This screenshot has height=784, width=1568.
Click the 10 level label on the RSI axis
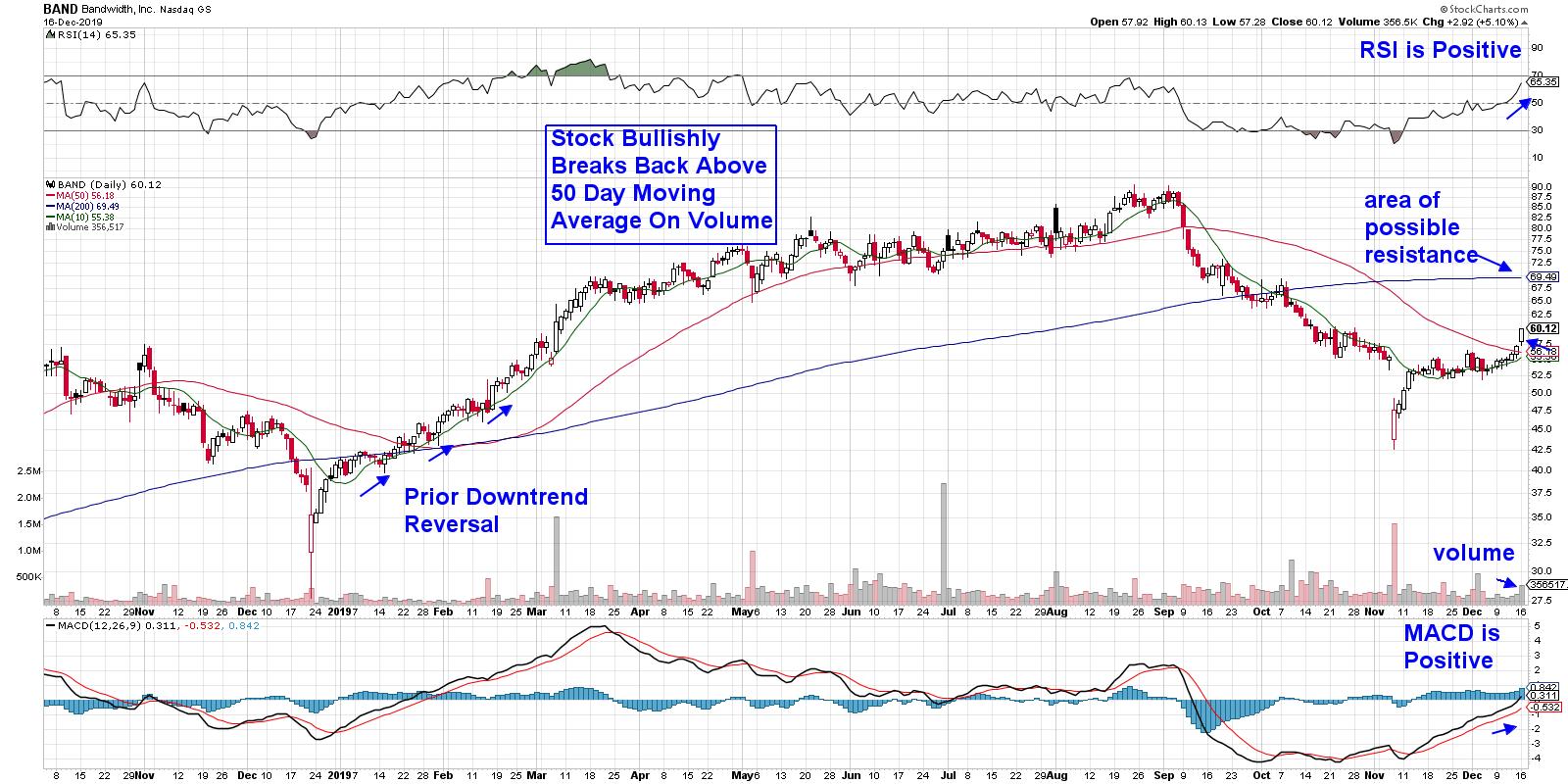[1537, 157]
